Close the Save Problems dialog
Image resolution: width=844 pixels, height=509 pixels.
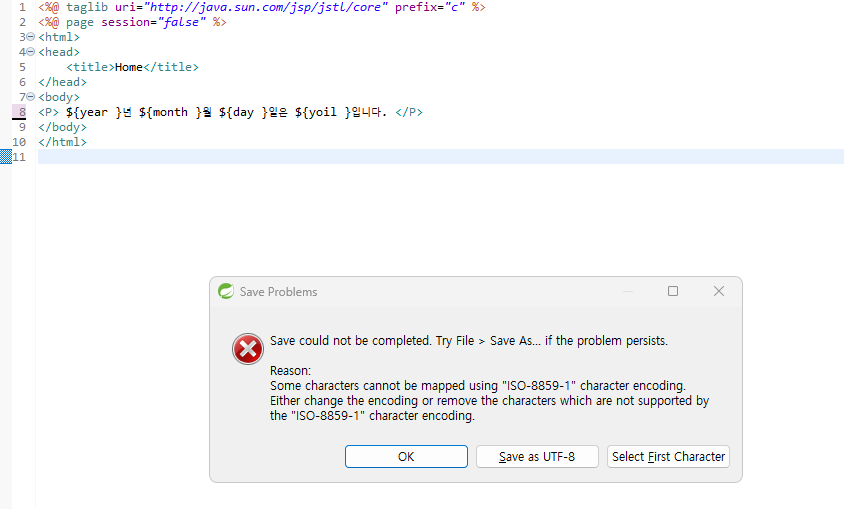click(719, 291)
